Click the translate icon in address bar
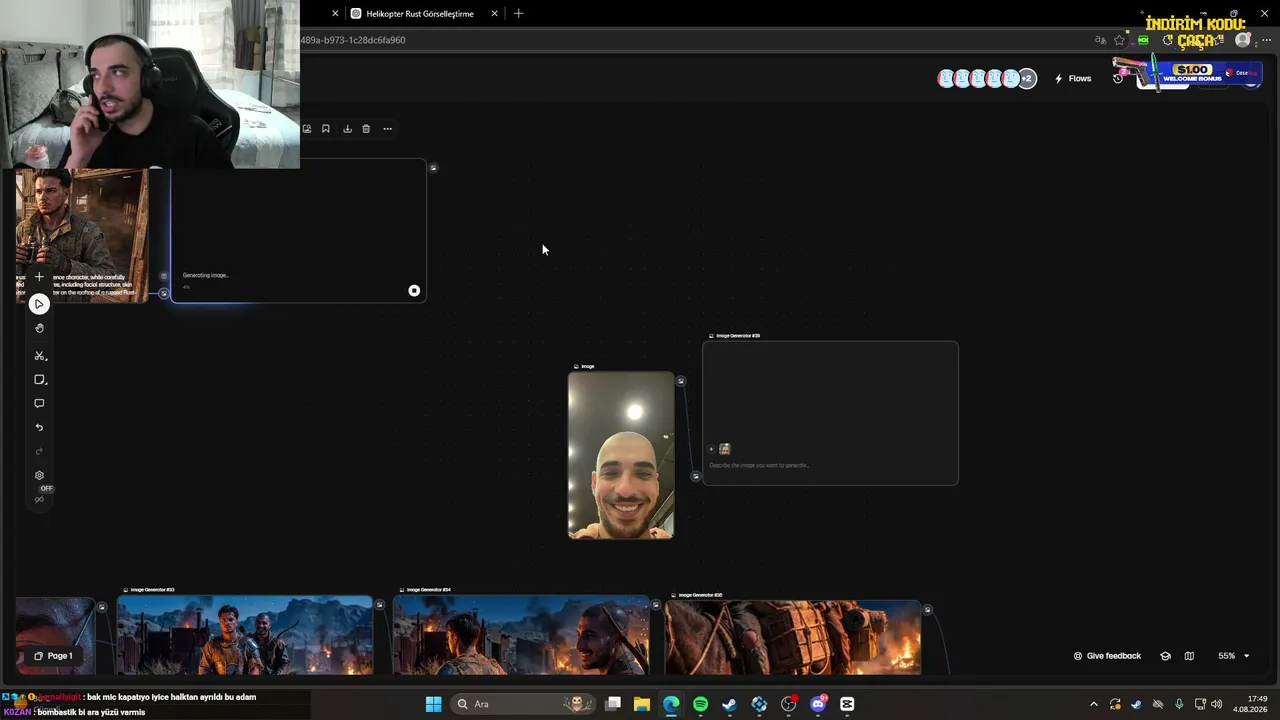The image size is (1280, 720). (x=1100, y=40)
